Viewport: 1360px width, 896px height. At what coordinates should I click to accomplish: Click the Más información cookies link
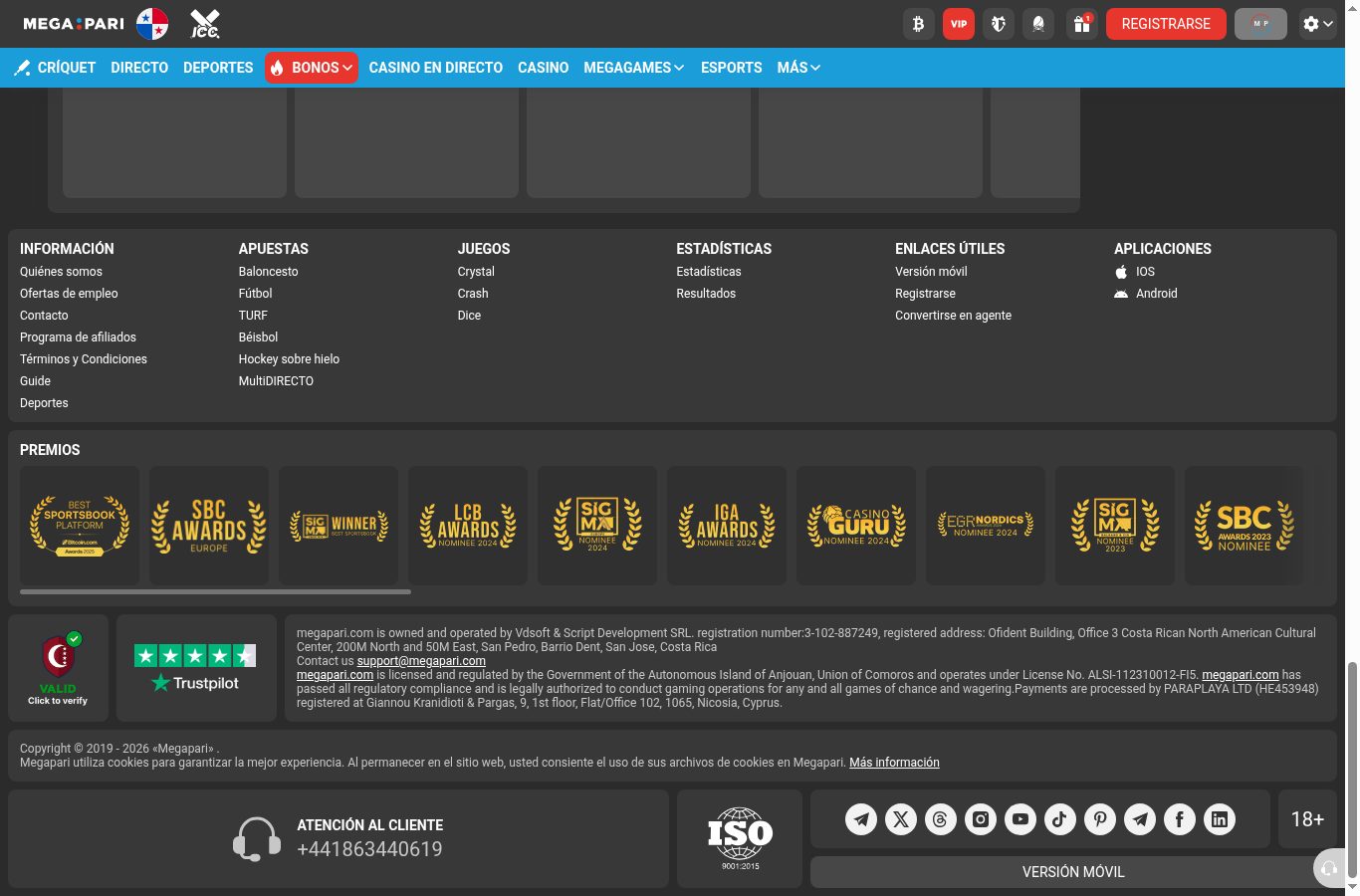click(894, 763)
